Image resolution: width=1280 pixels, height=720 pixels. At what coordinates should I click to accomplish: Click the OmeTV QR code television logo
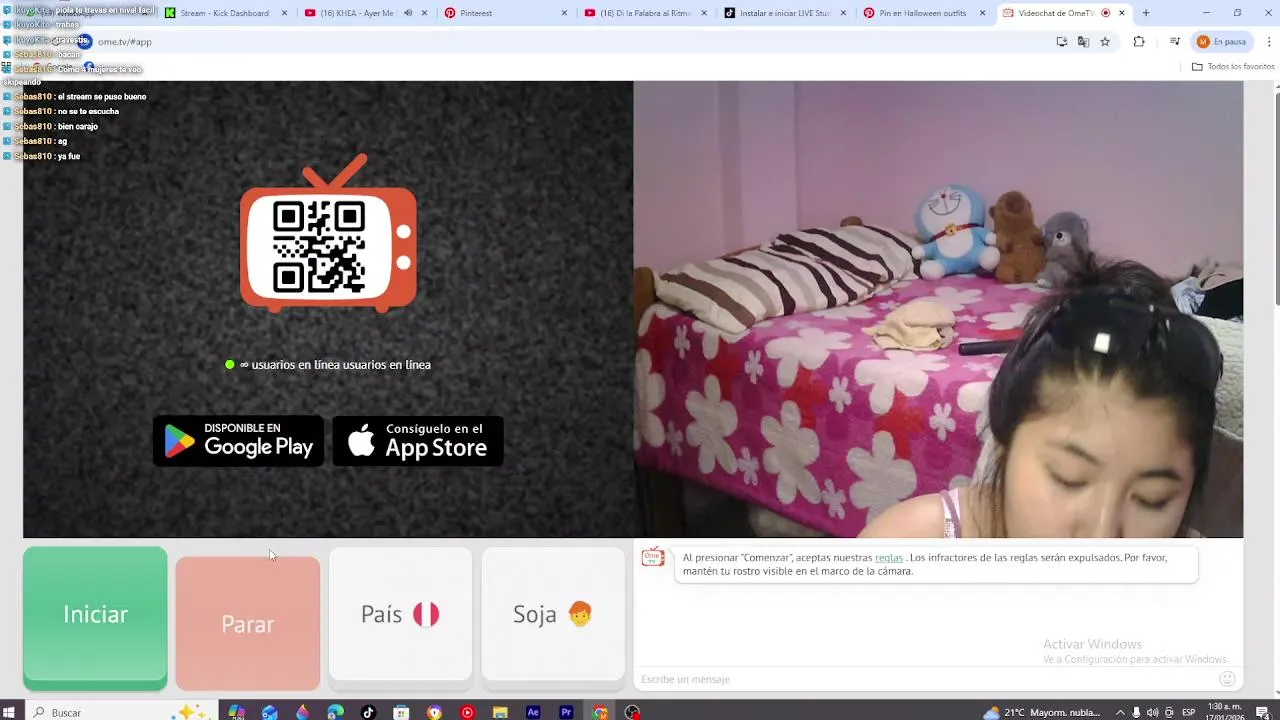pyautogui.click(x=328, y=233)
